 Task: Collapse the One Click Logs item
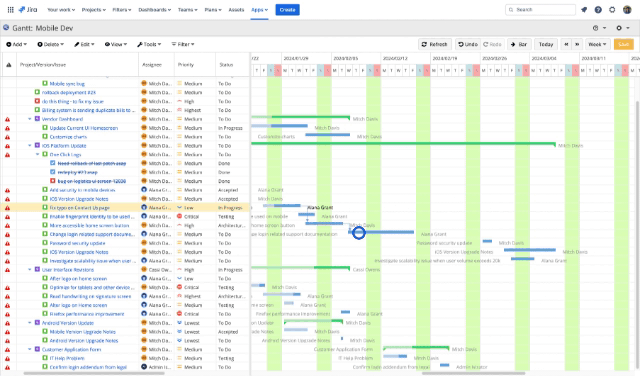point(38,155)
